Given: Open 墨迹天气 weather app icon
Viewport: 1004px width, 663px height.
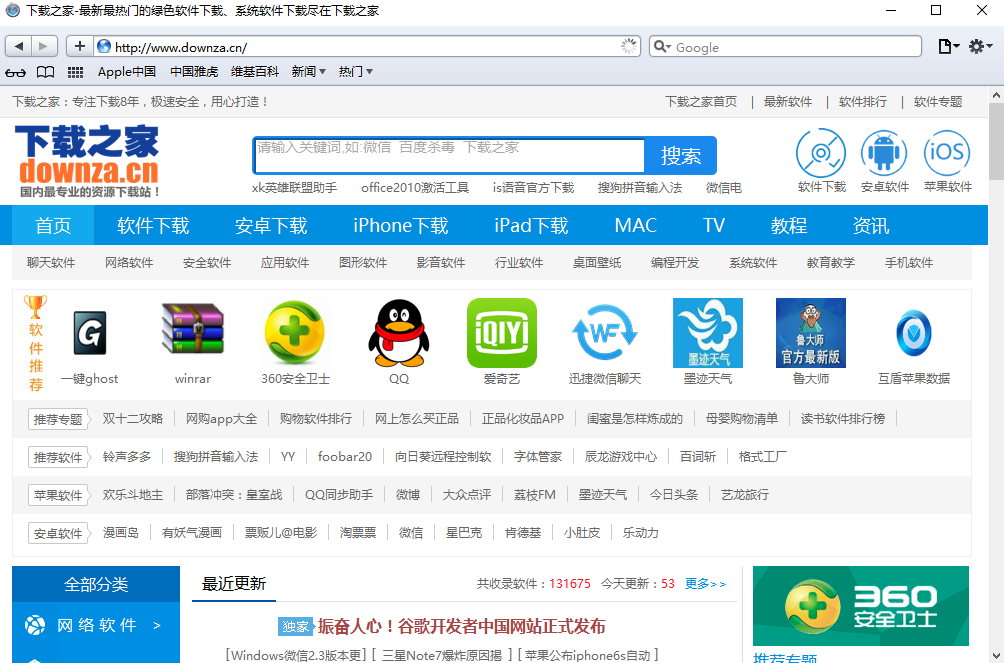Looking at the screenshot, I should pyautogui.click(x=707, y=333).
